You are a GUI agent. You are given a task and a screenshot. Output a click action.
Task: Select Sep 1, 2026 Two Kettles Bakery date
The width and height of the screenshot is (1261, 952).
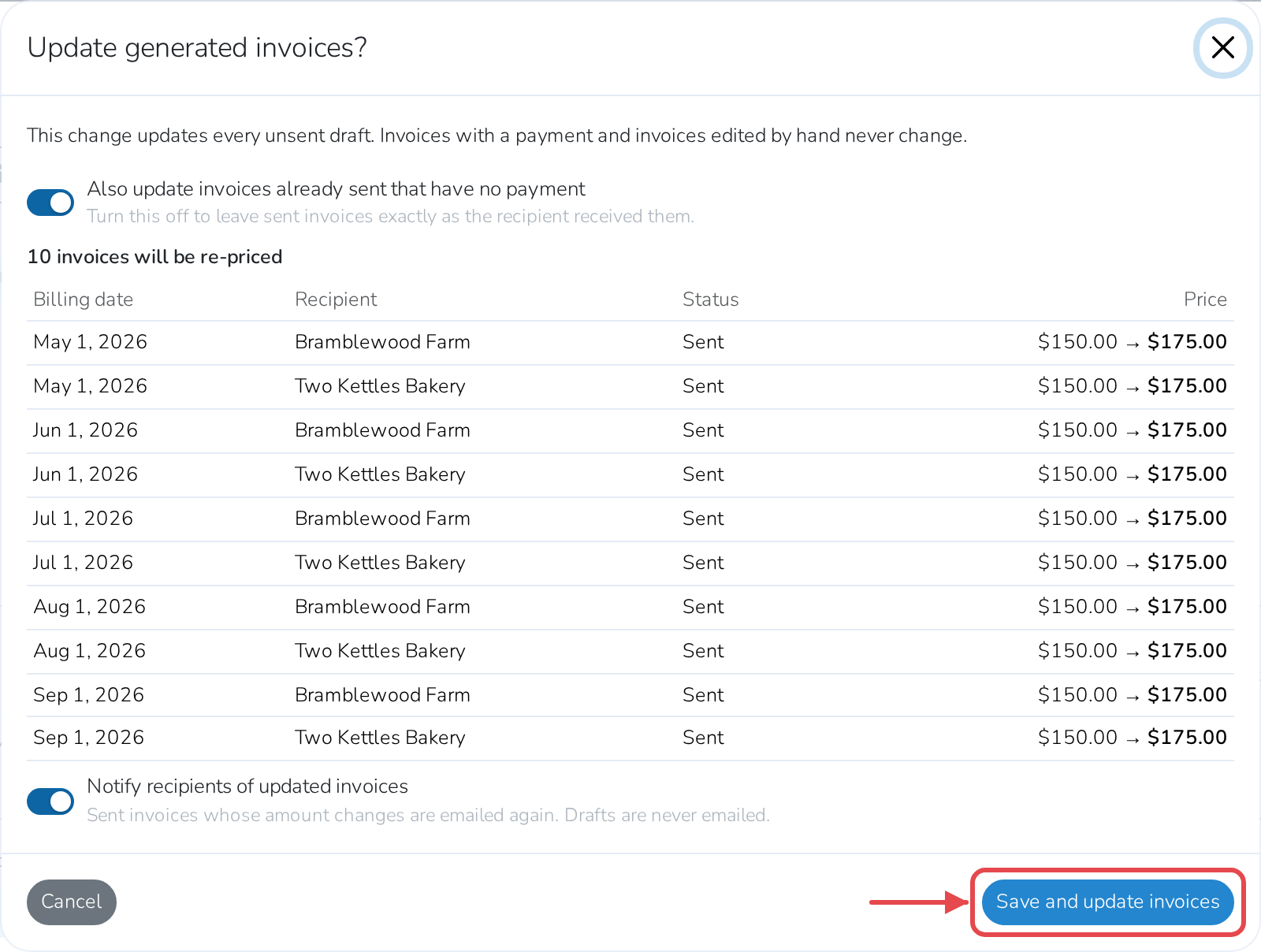89,738
